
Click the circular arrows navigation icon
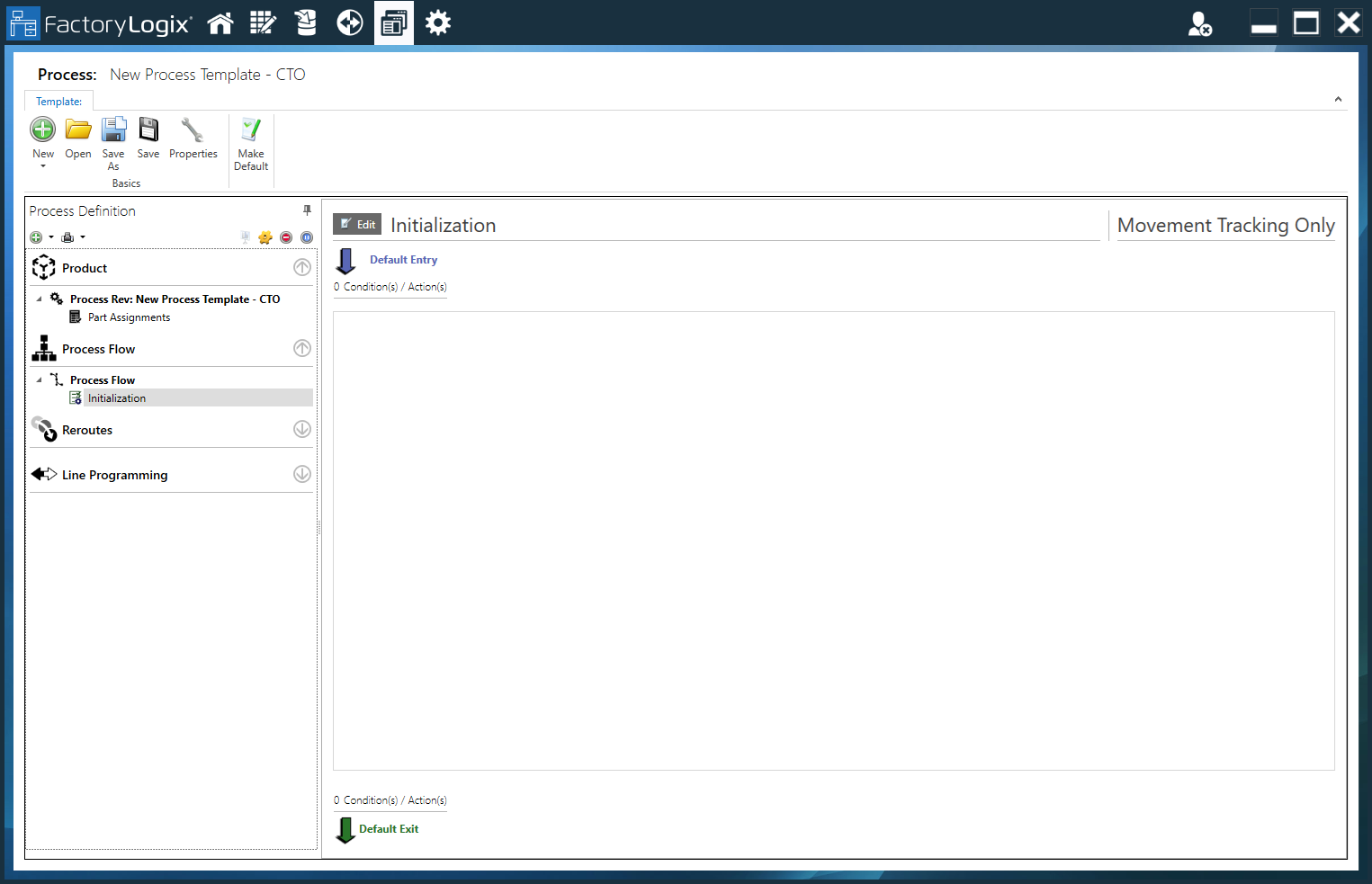tap(350, 22)
